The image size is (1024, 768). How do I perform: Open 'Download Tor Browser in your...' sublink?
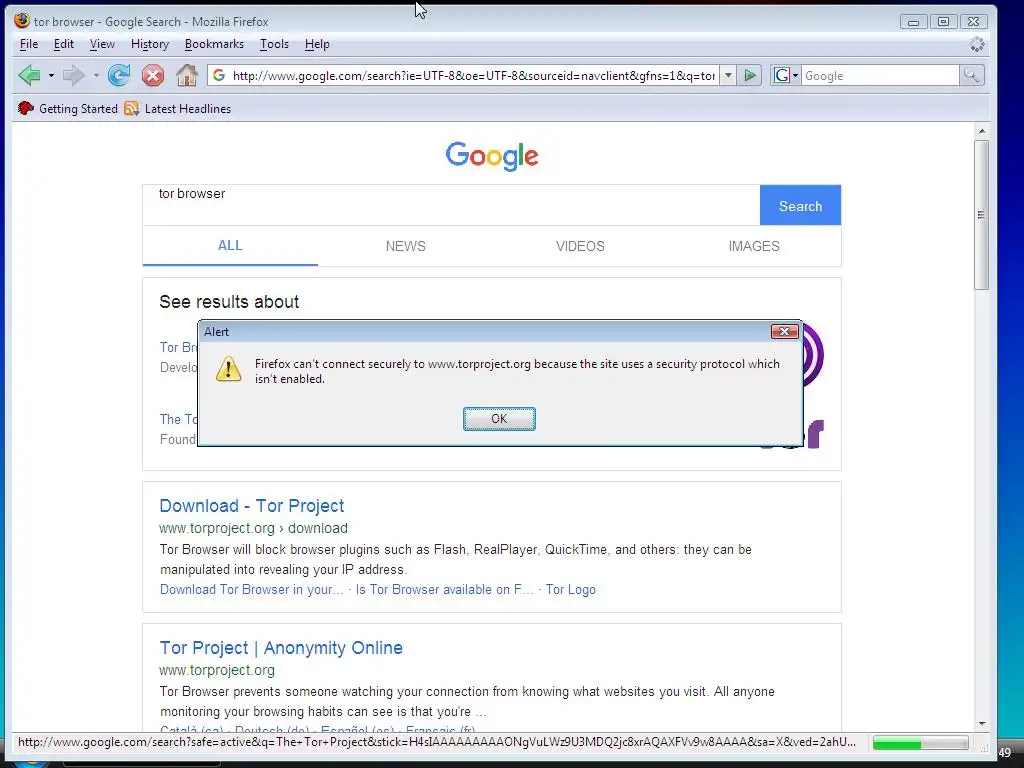[x=251, y=589]
